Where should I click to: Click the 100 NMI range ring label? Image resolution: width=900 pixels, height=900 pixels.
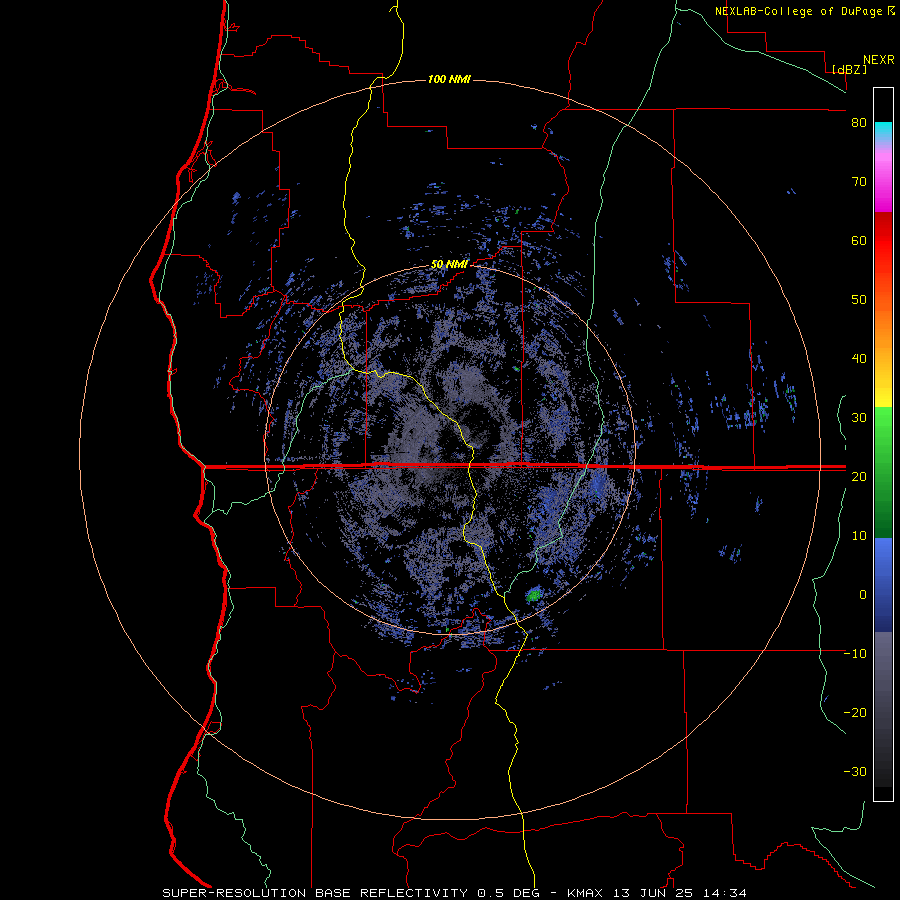click(x=449, y=79)
